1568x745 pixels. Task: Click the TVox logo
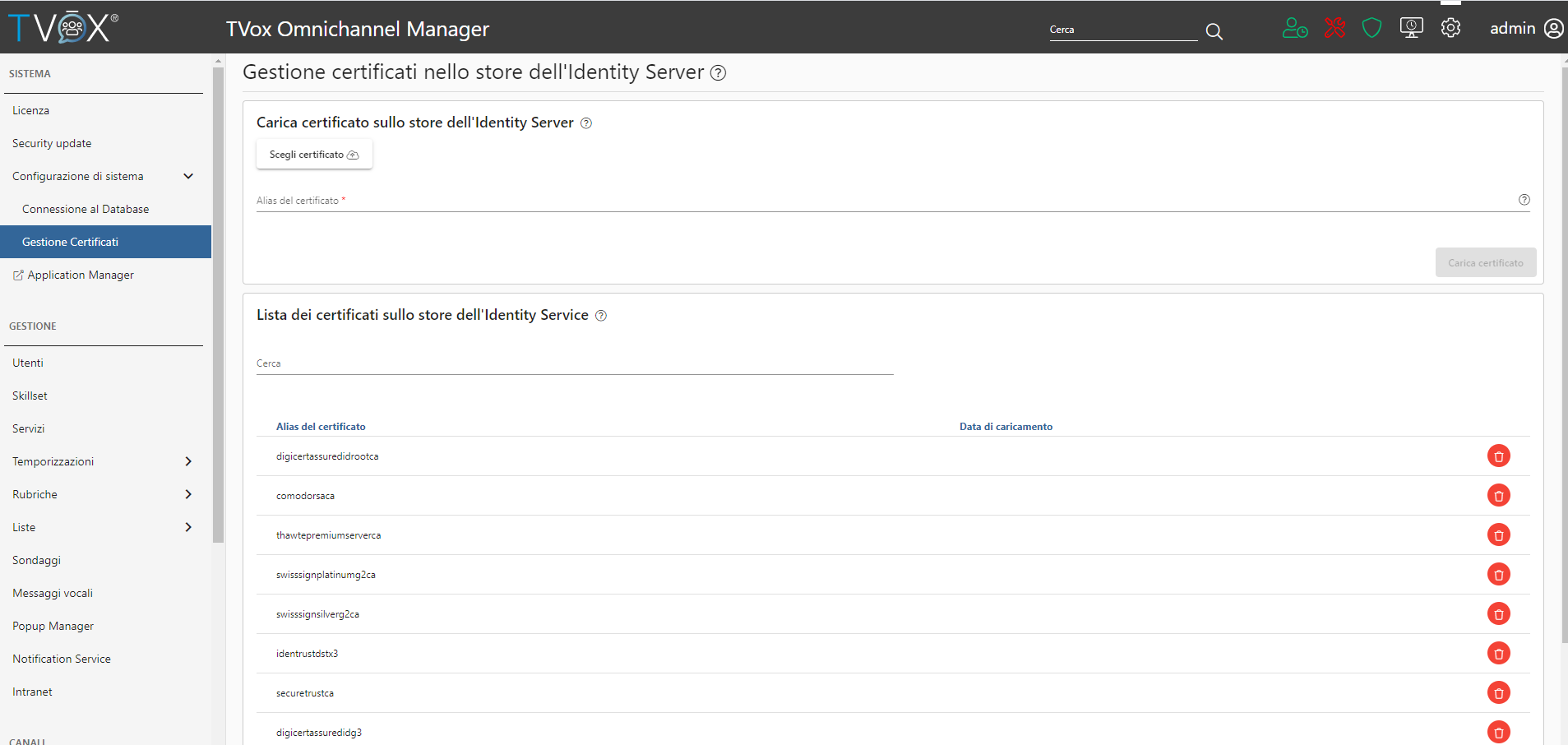[x=63, y=28]
